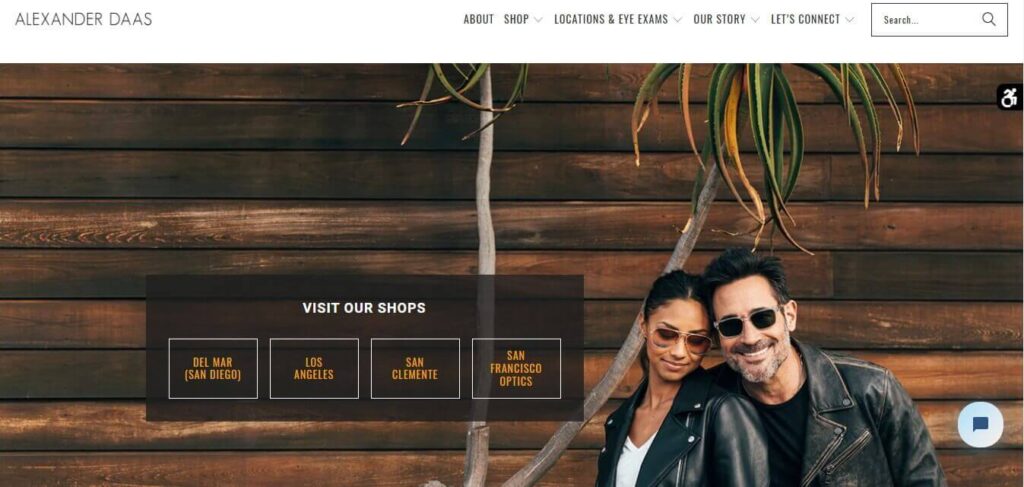This screenshot has height=487, width=1024.
Task: Click the search magnifier icon
Action: 989,19
